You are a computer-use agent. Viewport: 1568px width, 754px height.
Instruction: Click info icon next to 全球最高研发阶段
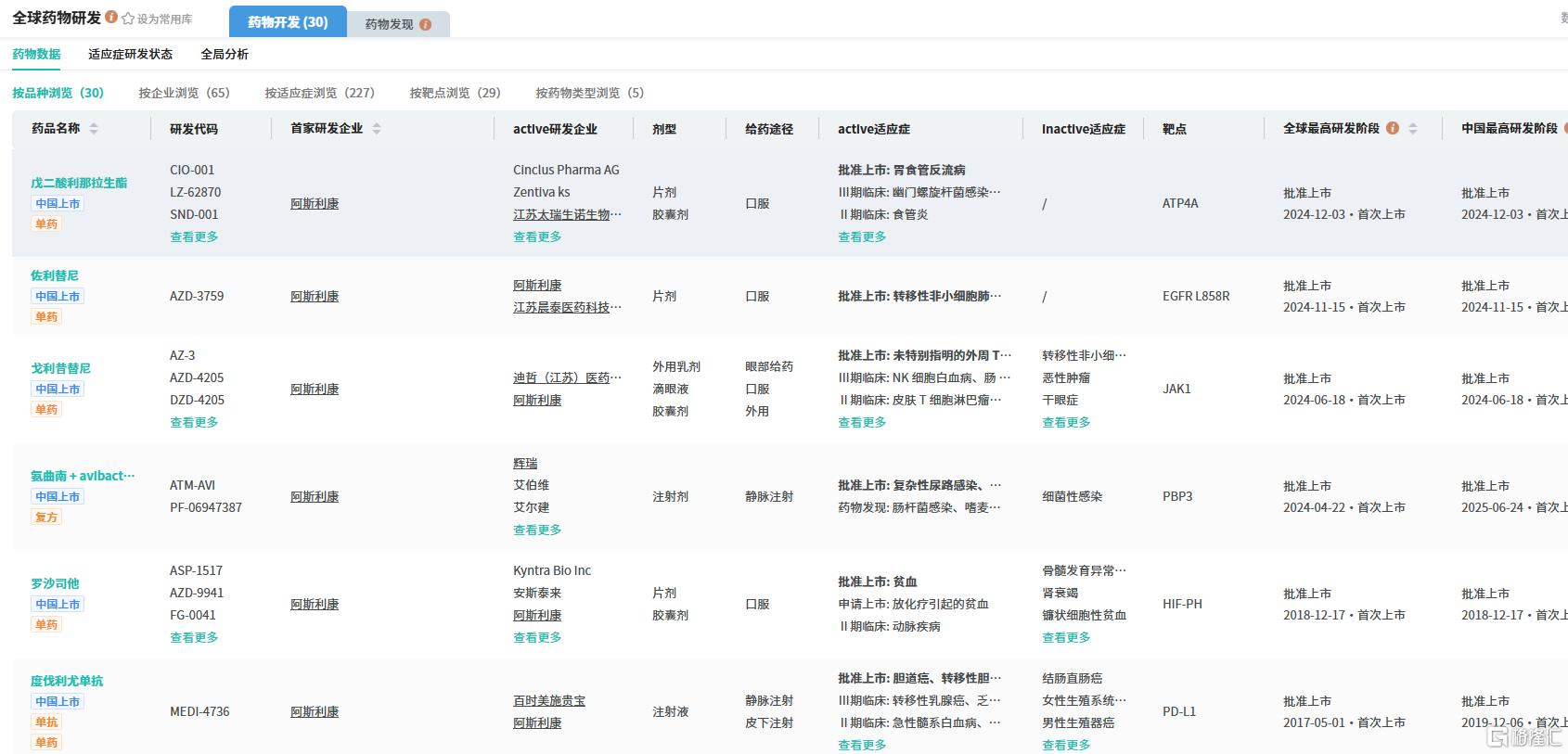click(x=1393, y=128)
